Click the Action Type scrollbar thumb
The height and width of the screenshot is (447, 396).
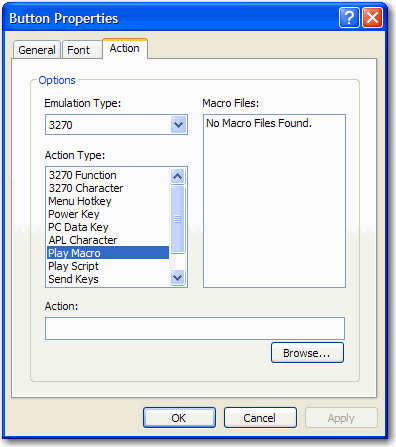177,219
